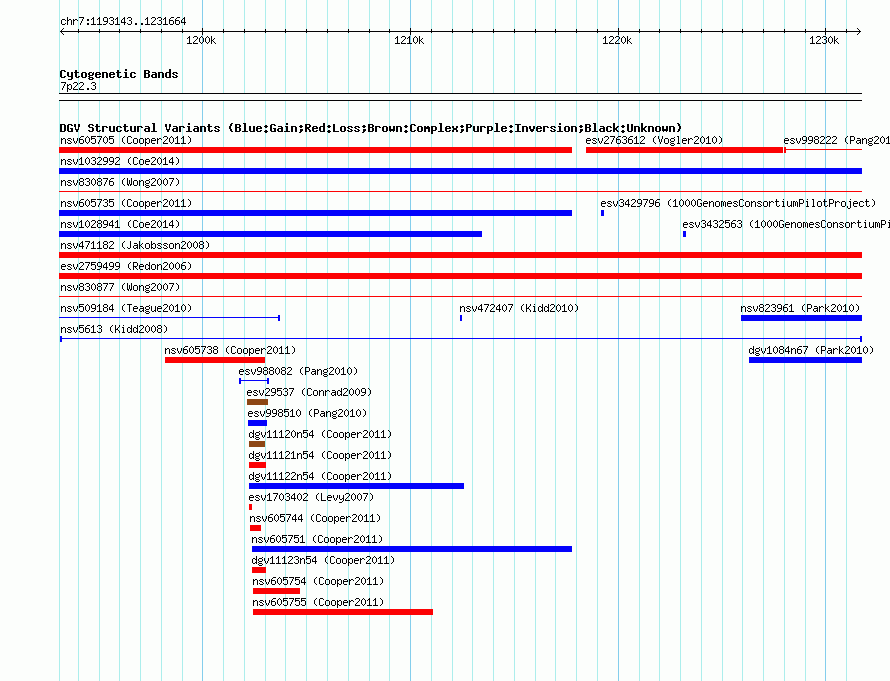890x681 pixels.
Task: Select the nsv605755 red loss bar
Action: 343,612
